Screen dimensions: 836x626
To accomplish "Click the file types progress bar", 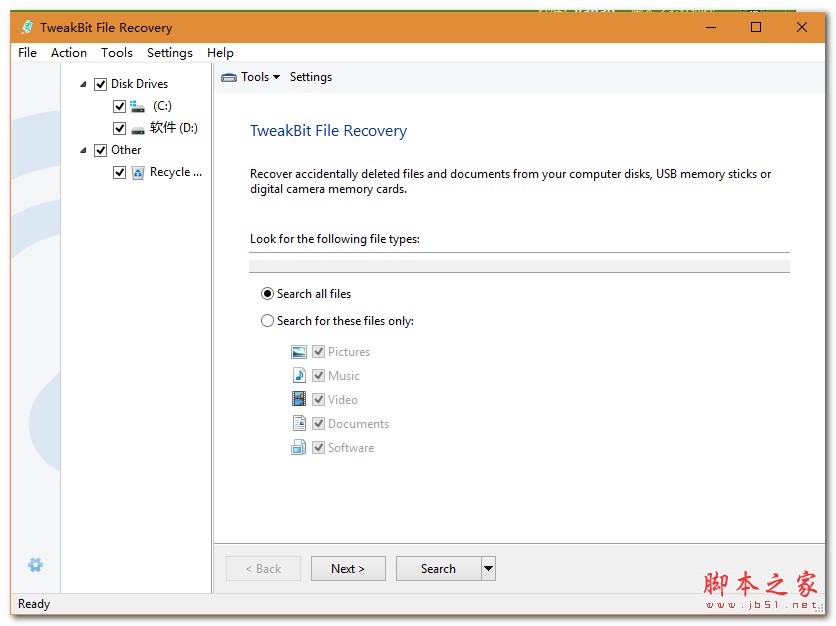I will coord(520,264).
